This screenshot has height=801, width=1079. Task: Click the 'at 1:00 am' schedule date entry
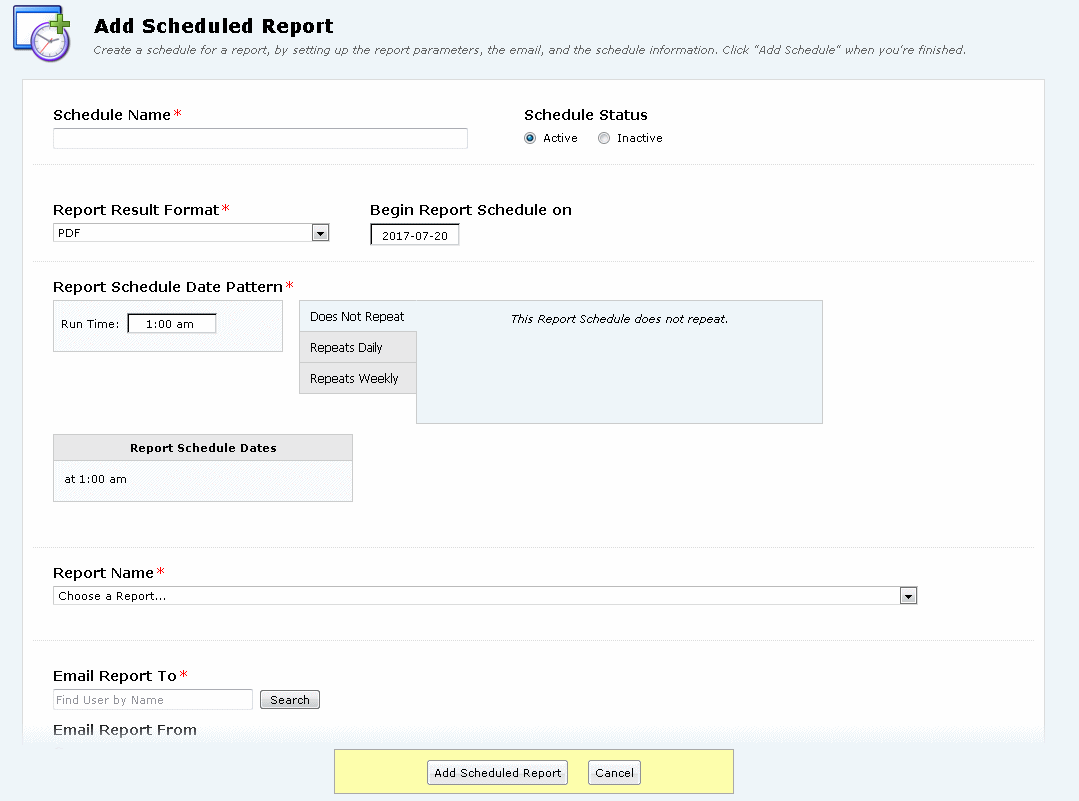click(96, 479)
